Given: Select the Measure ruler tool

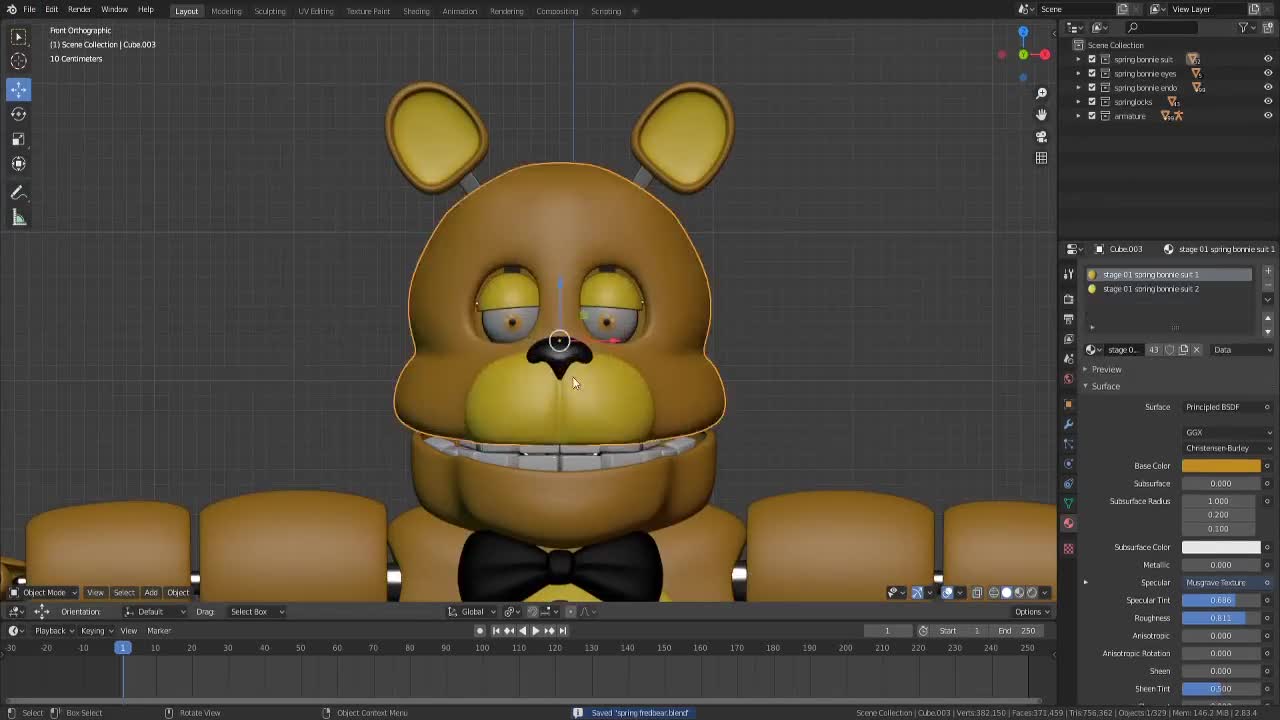Looking at the screenshot, I should click(18, 218).
